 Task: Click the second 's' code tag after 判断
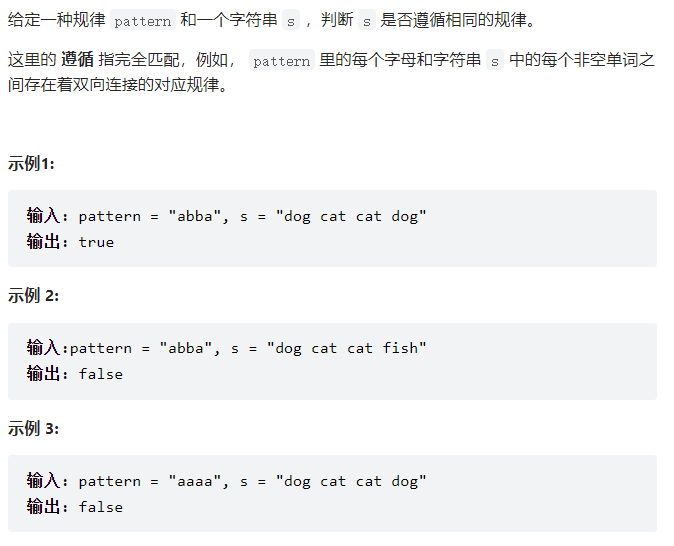pos(367,20)
